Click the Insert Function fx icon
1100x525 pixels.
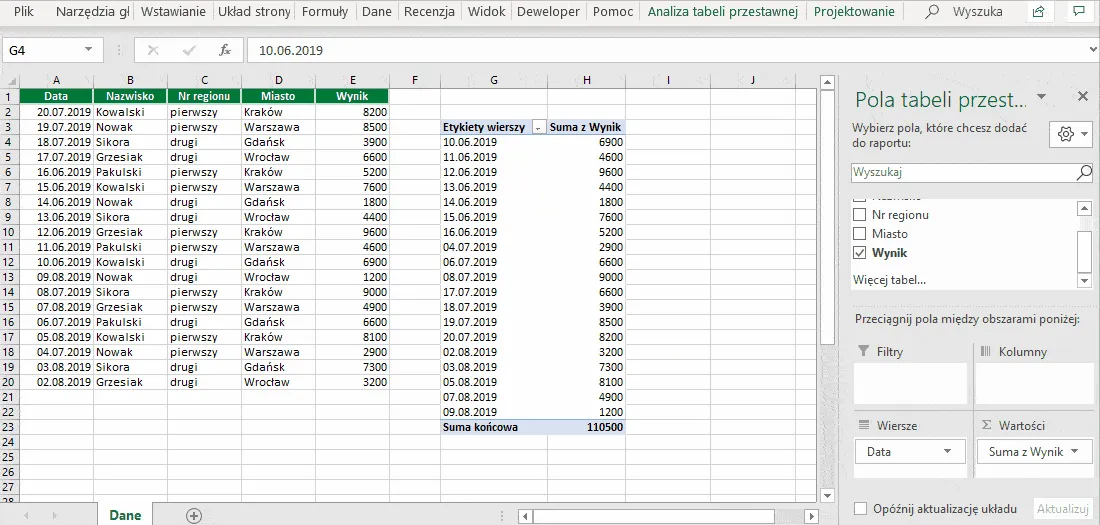click(225, 50)
